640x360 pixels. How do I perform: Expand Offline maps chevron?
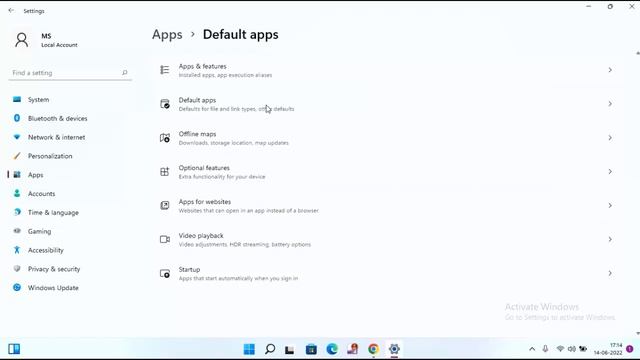pyautogui.click(x=610, y=138)
